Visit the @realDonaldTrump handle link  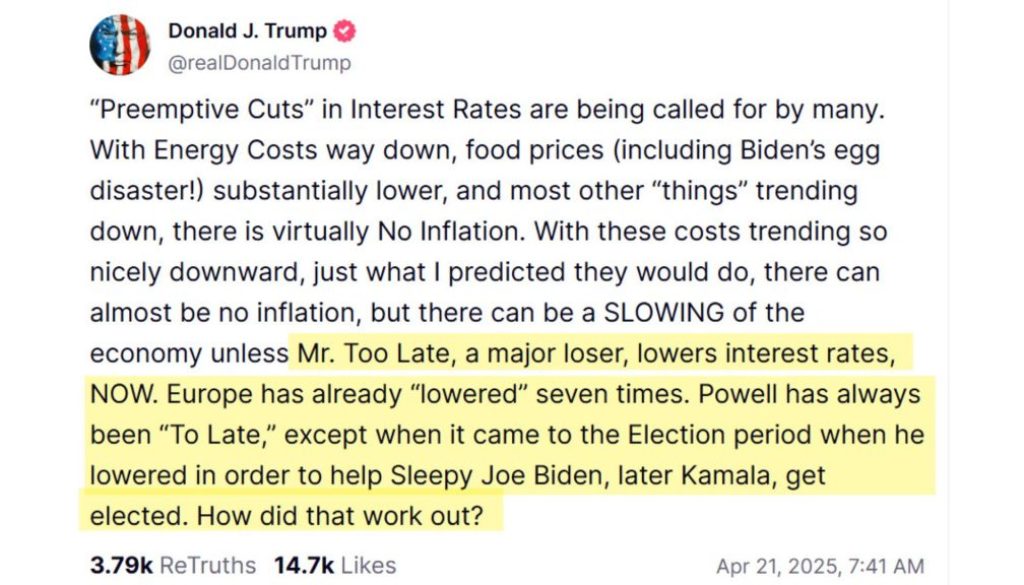coord(260,63)
